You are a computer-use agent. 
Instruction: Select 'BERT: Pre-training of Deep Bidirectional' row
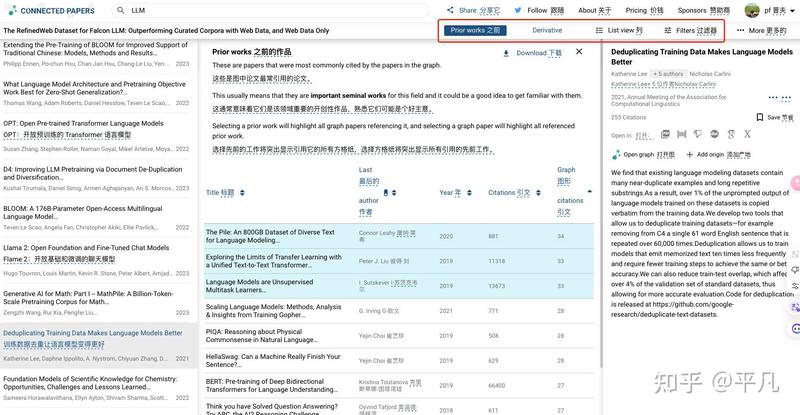(x=399, y=385)
